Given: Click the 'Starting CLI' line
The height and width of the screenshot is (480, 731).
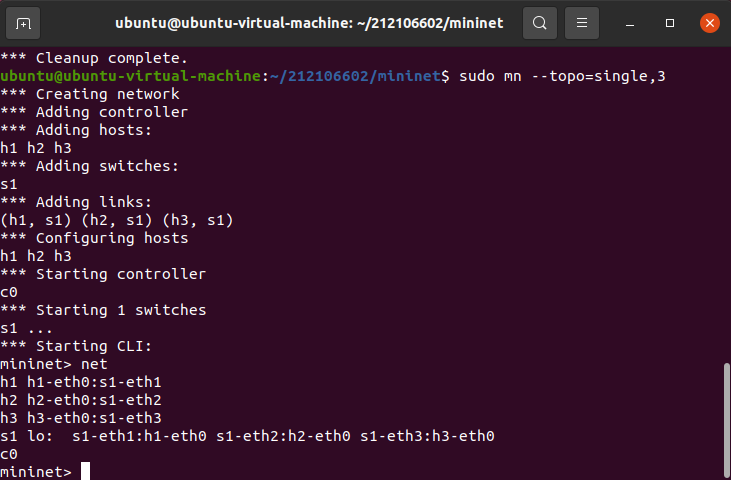Looking at the screenshot, I should (76, 346).
